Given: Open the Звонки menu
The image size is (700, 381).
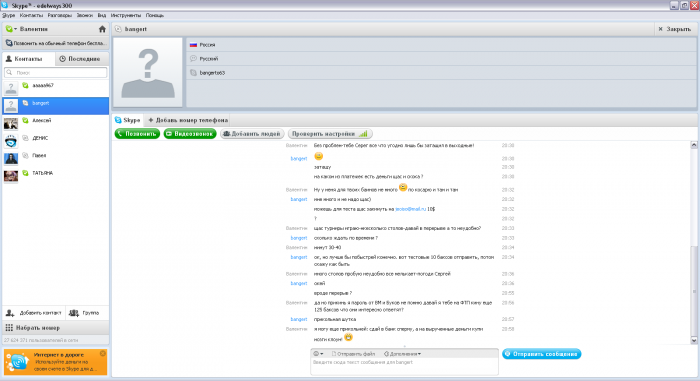Looking at the screenshot, I should click(84, 15).
